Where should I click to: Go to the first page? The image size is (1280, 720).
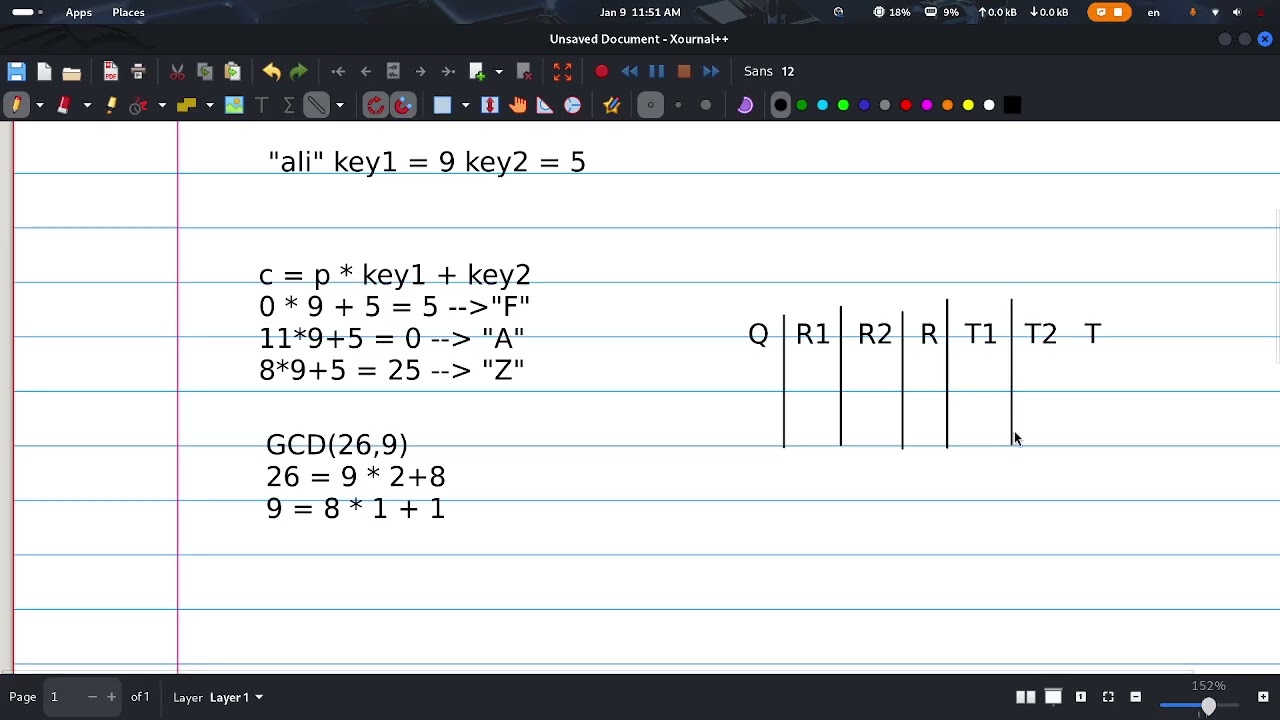tap(338, 71)
